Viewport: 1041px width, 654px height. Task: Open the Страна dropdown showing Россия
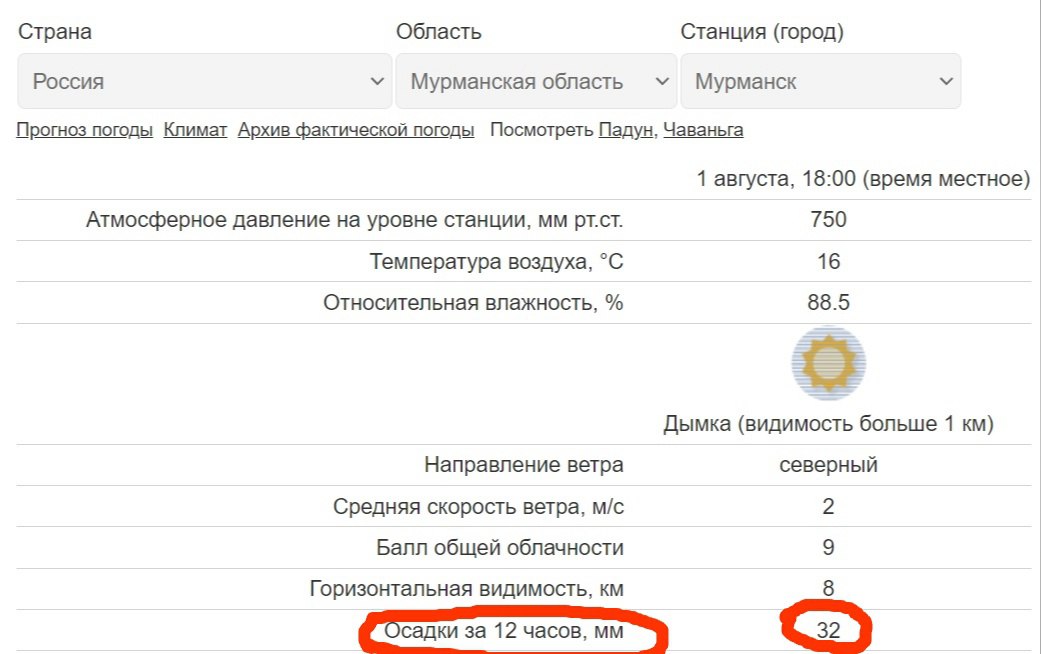coord(204,81)
